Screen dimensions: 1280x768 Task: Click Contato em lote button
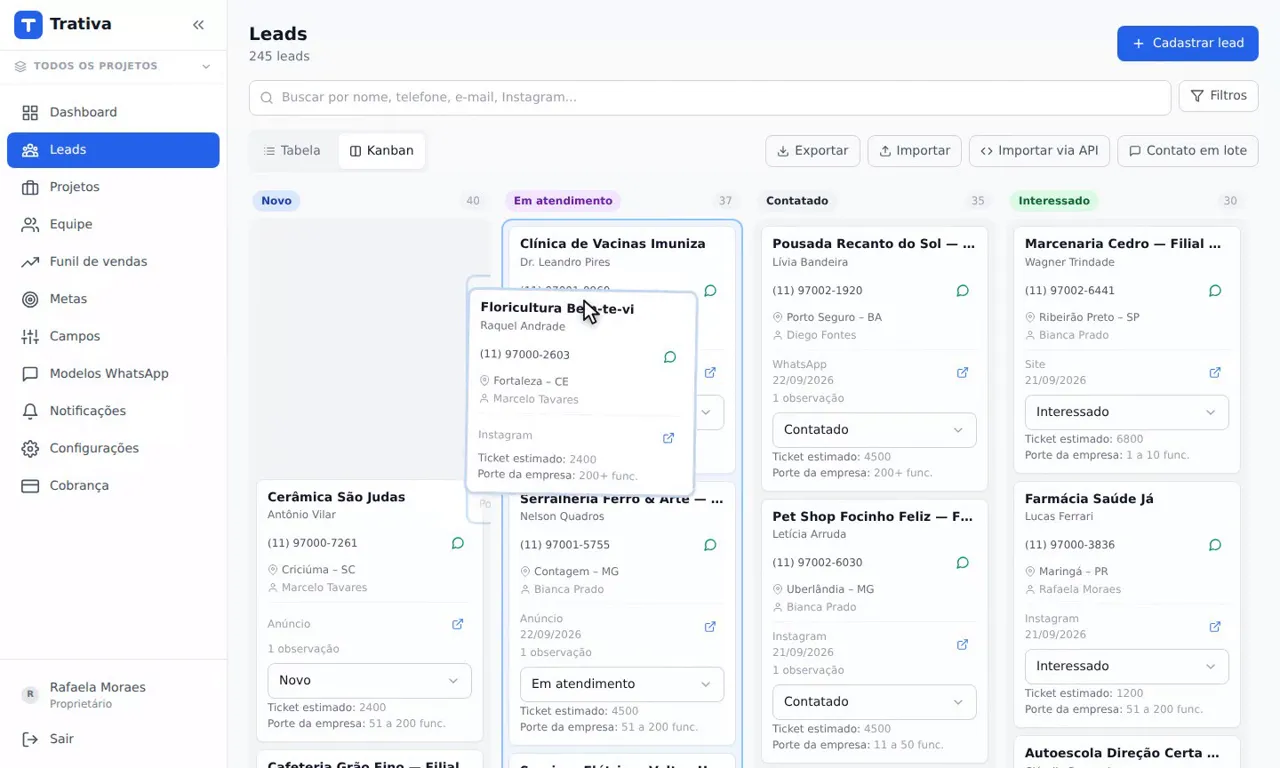[x=1187, y=151]
